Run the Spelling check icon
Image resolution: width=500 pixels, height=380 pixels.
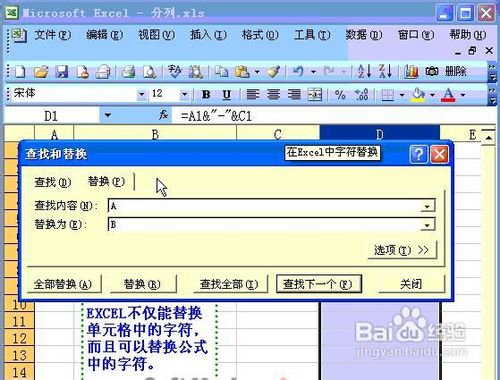click(x=175, y=72)
